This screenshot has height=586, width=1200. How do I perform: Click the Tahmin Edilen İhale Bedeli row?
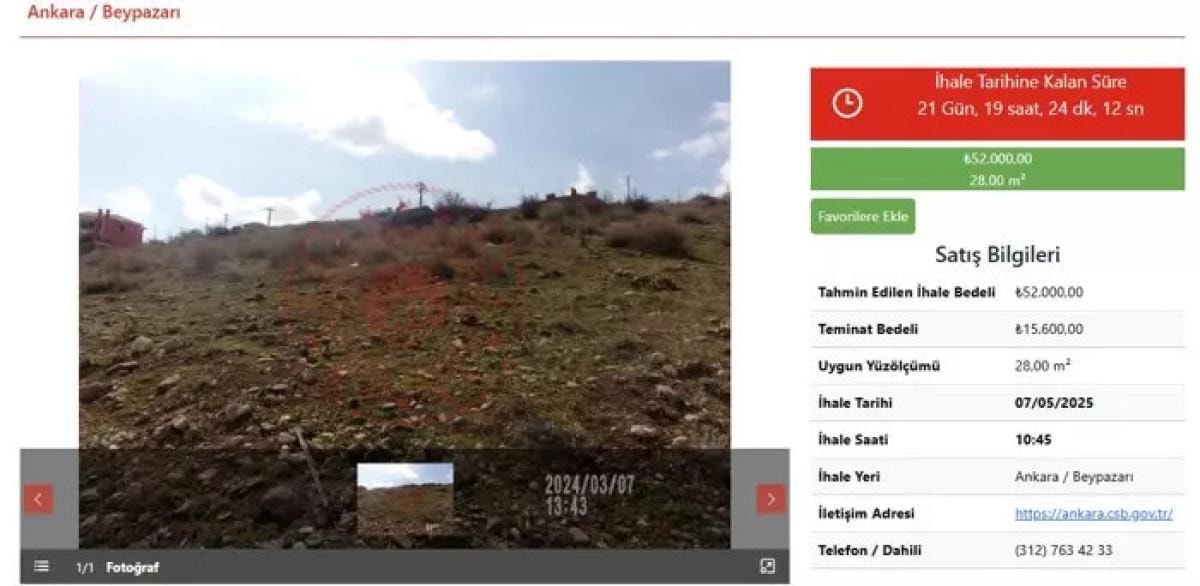click(x=997, y=292)
